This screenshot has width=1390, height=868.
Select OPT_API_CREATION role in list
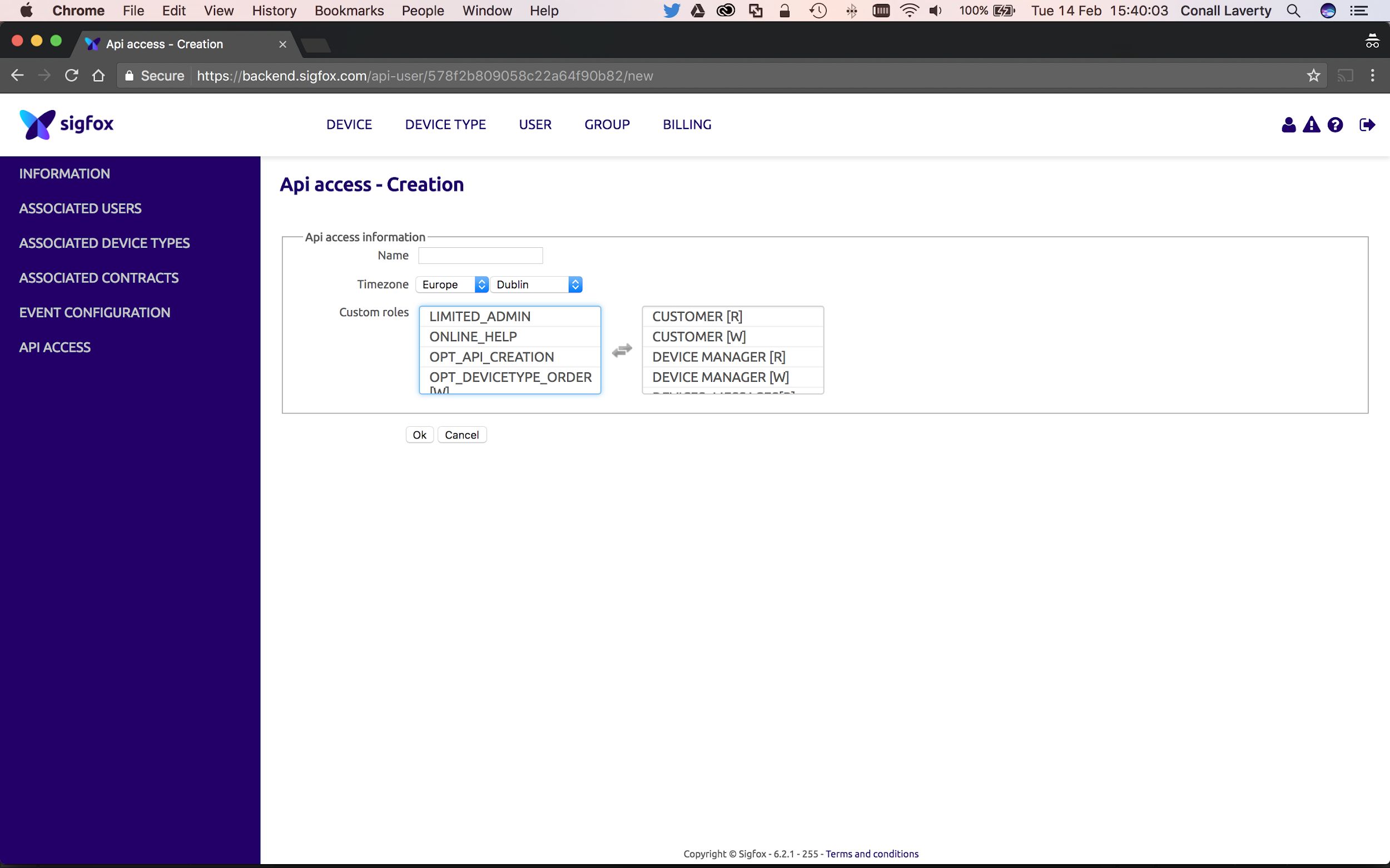[510, 357]
